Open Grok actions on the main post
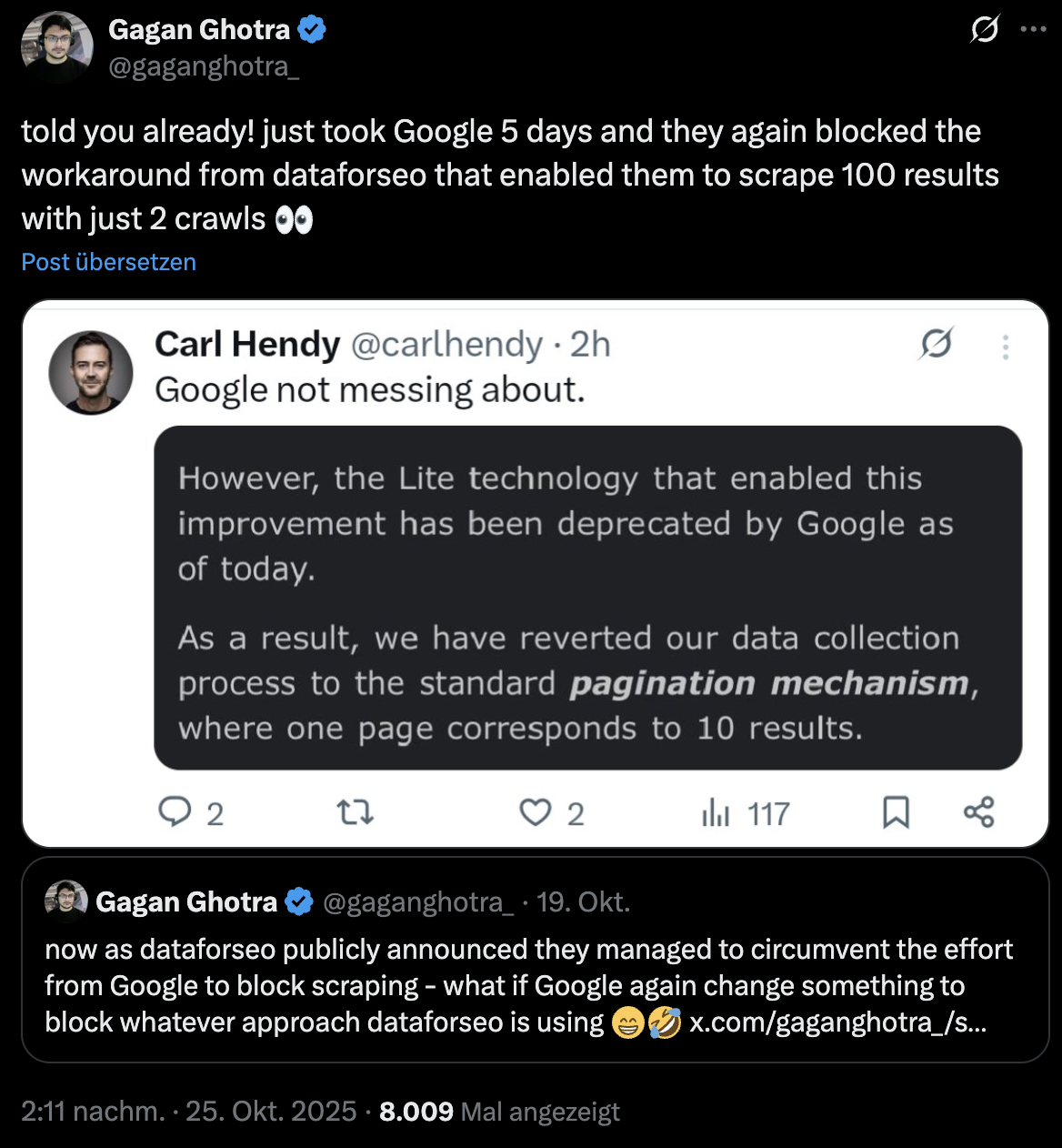The height and width of the screenshot is (1148, 1062). pos(986,29)
